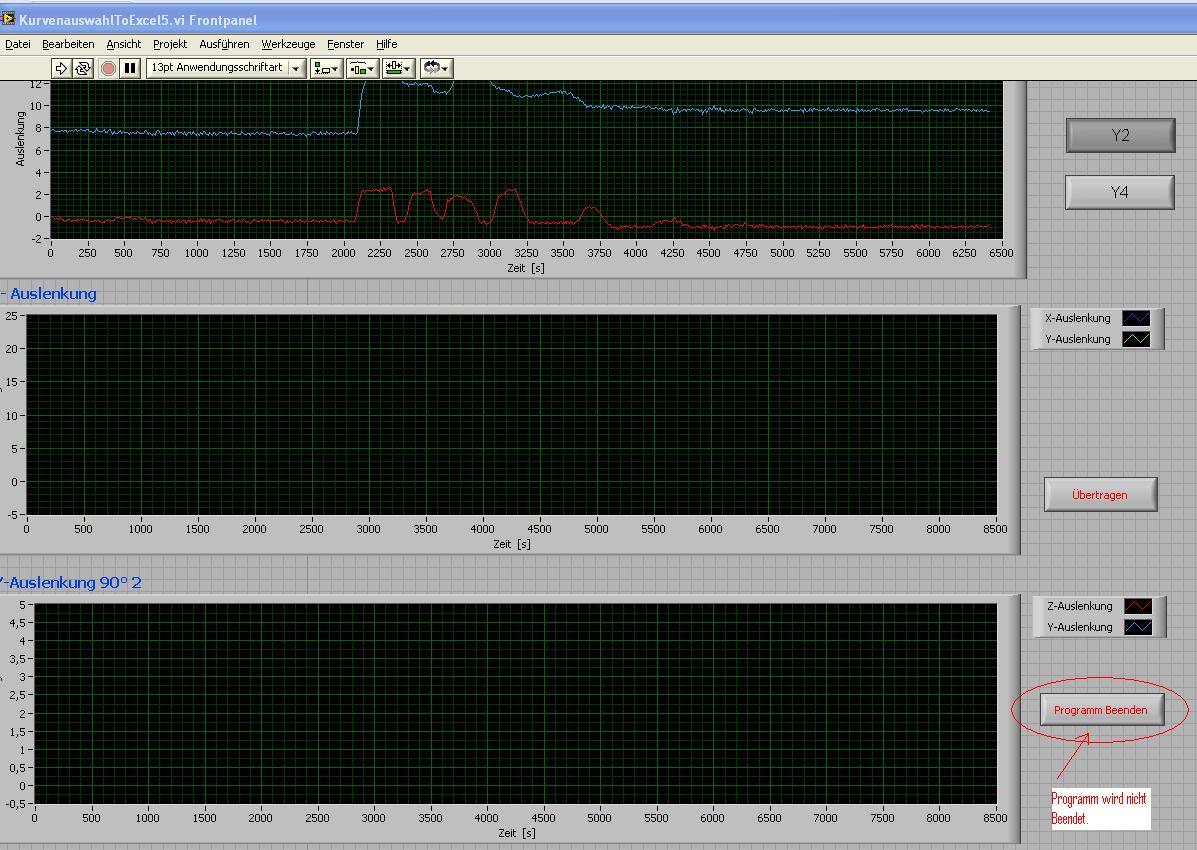
Task: Click the 8500 x-axis end value of the middle graph
Action: click(995, 528)
